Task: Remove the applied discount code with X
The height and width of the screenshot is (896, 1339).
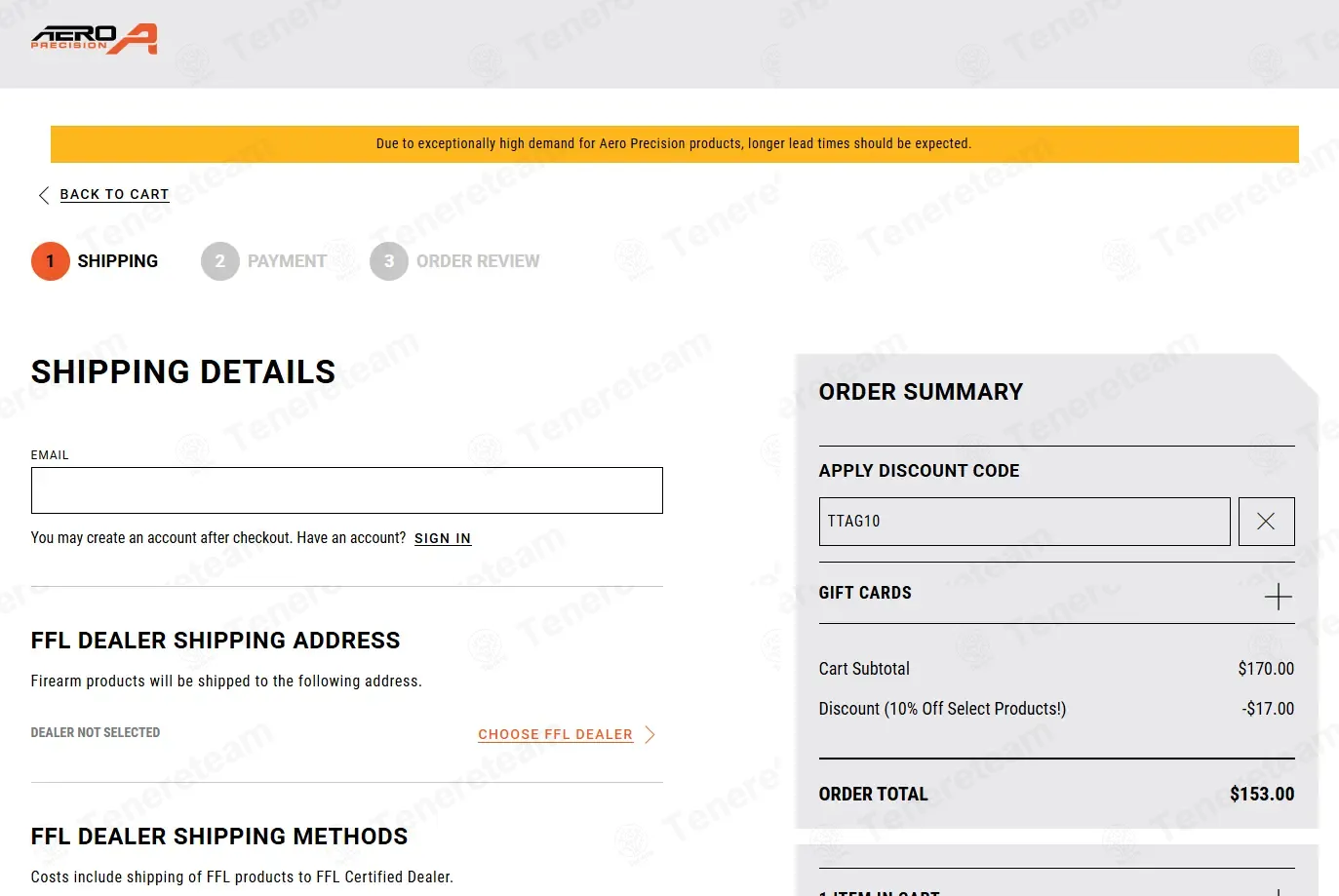Action: [1266, 522]
